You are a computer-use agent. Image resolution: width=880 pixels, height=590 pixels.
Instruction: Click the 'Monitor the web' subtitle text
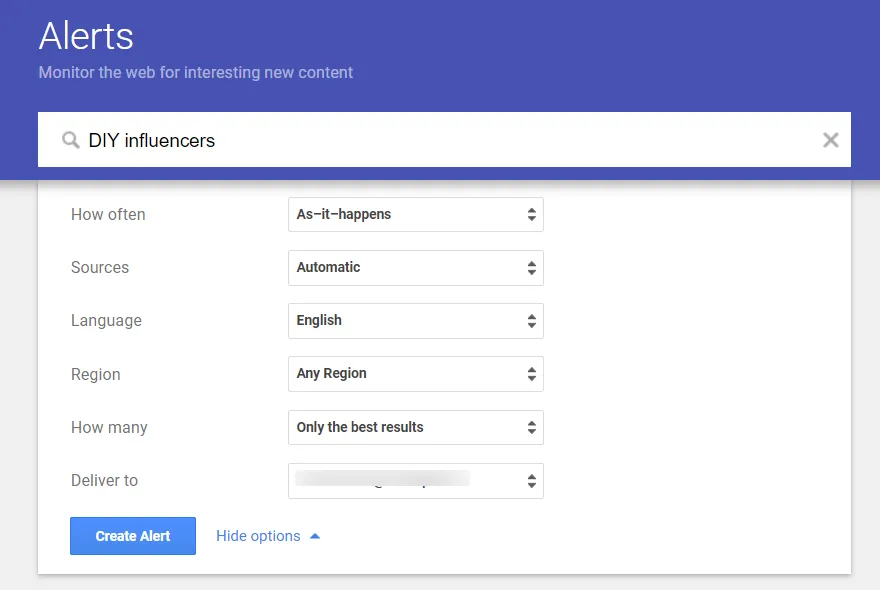tap(196, 73)
